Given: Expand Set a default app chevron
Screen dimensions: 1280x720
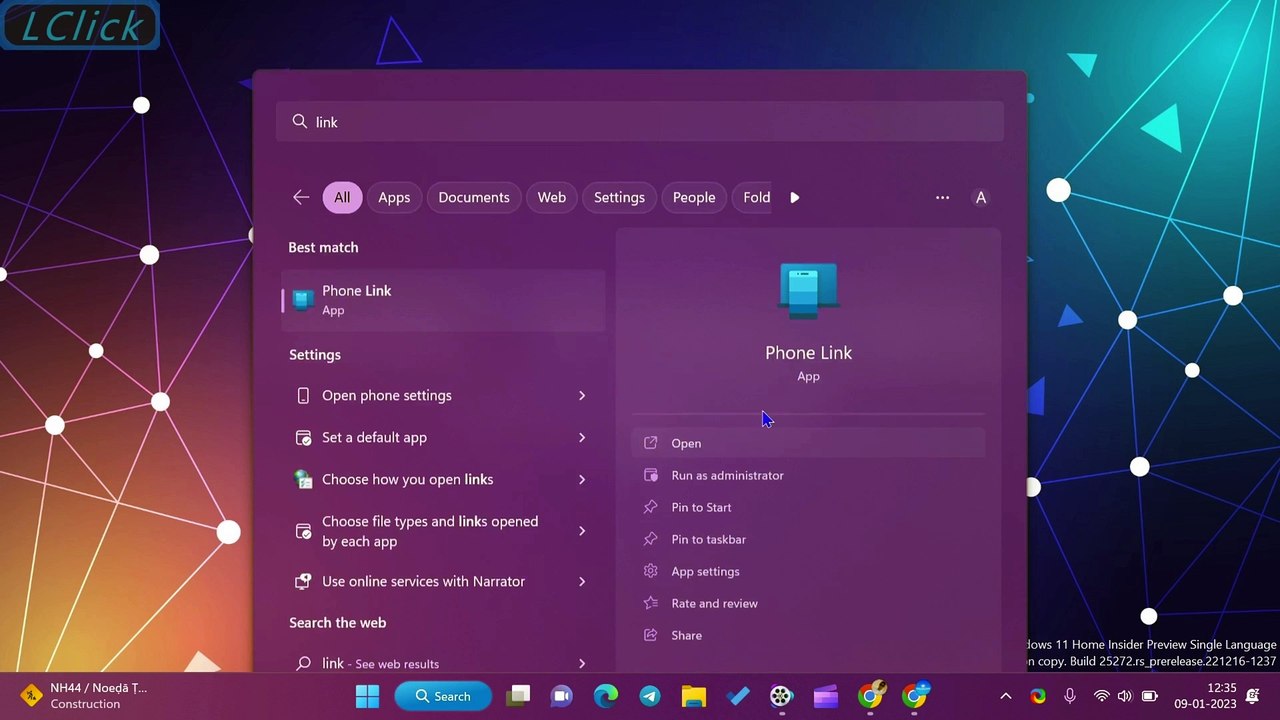Looking at the screenshot, I should [x=582, y=438].
